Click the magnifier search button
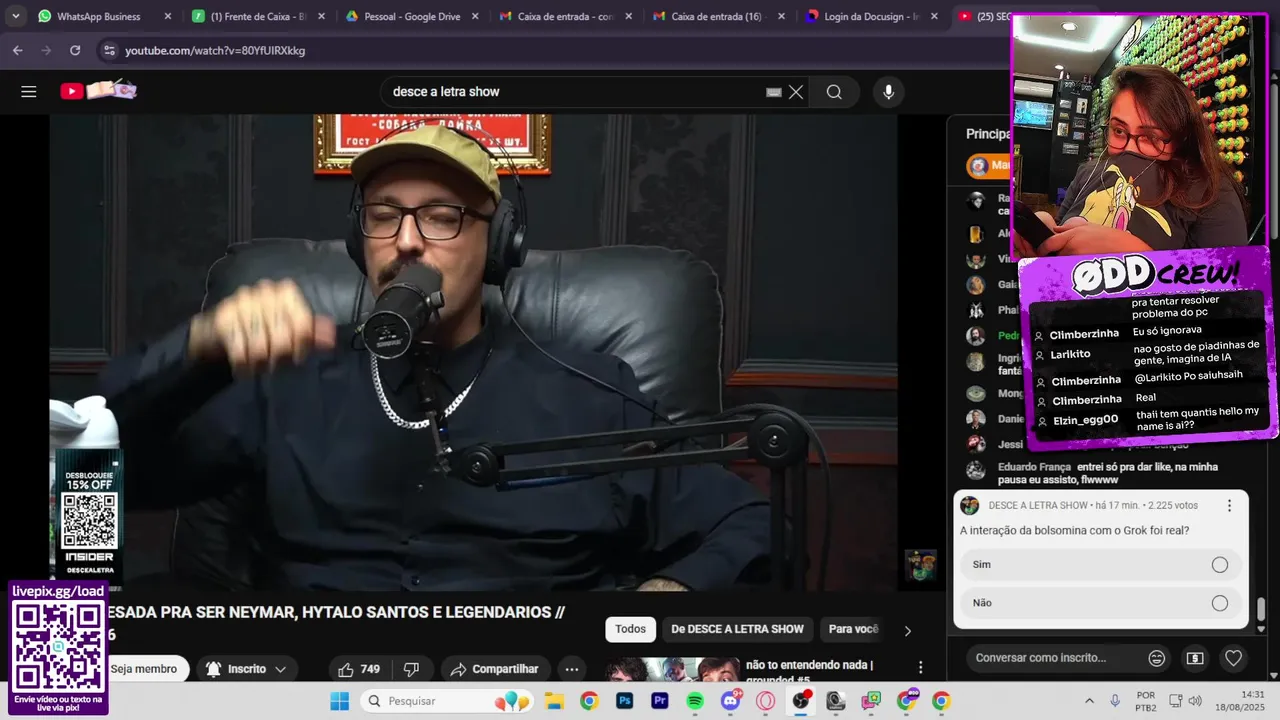Viewport: 1280px width, 720px height. pyautogui.click(x=834, y=92)
